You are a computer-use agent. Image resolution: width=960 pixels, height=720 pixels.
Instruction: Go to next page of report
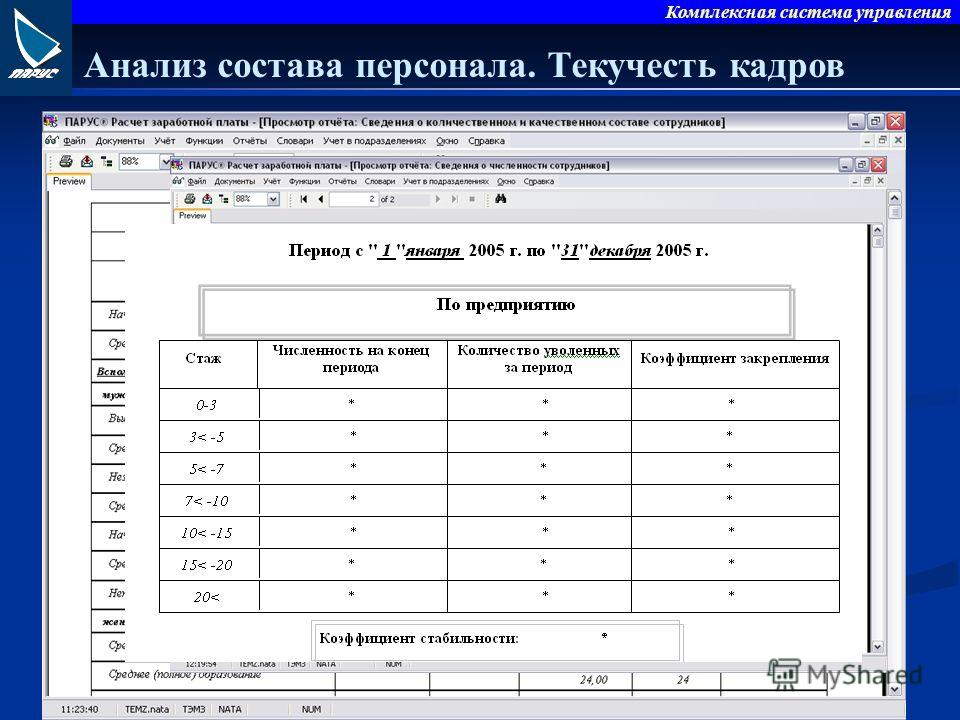437,199
